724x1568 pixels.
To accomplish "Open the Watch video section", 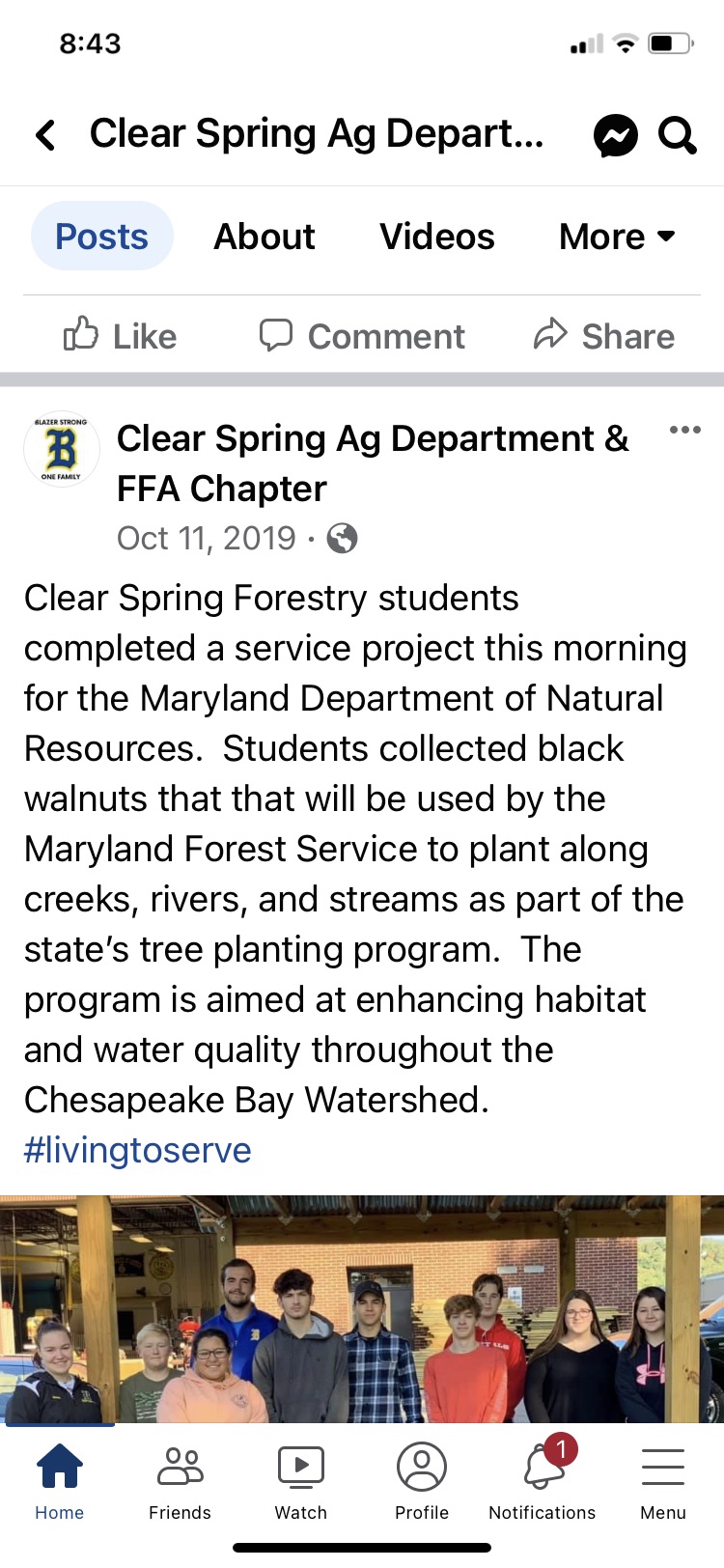I will point(301,1477).
